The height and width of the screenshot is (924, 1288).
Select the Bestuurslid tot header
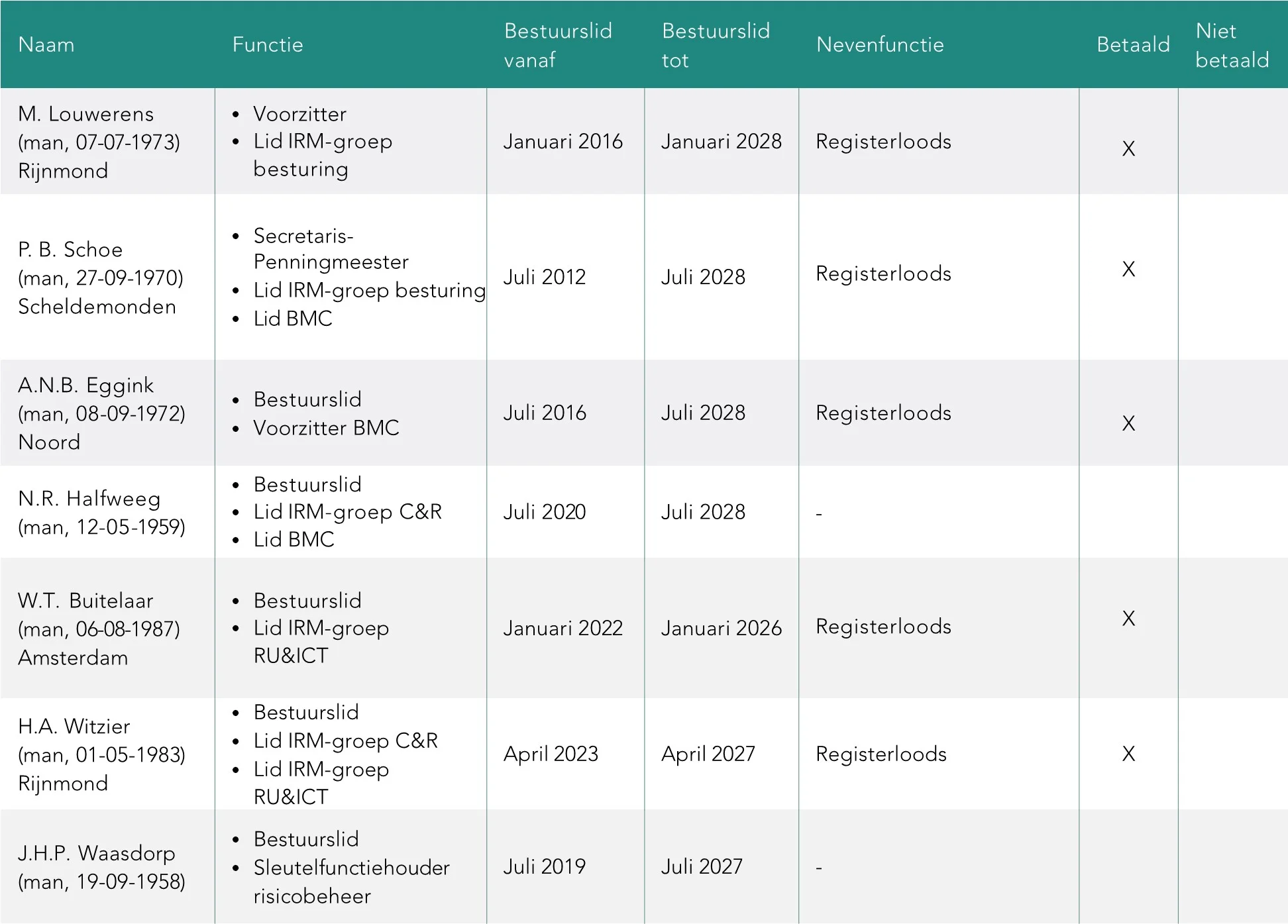coord(716,45)
